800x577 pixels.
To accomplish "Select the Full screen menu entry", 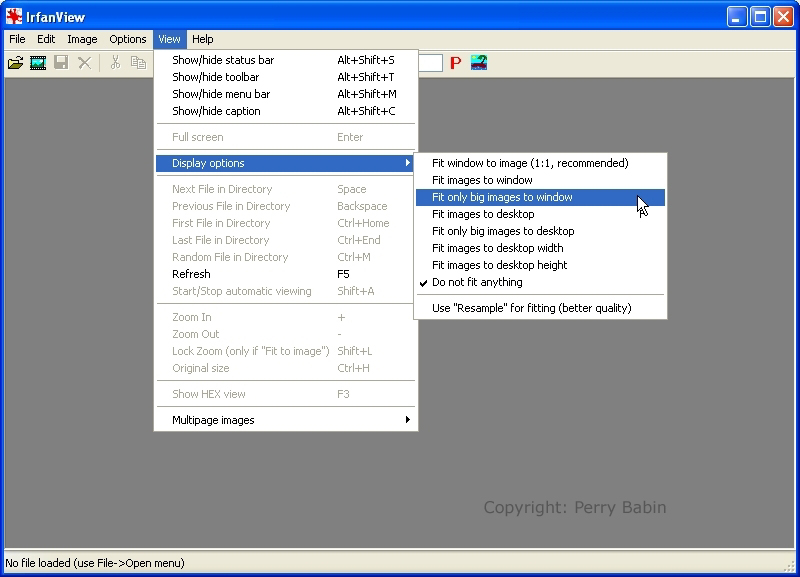I will coord(286,137).
